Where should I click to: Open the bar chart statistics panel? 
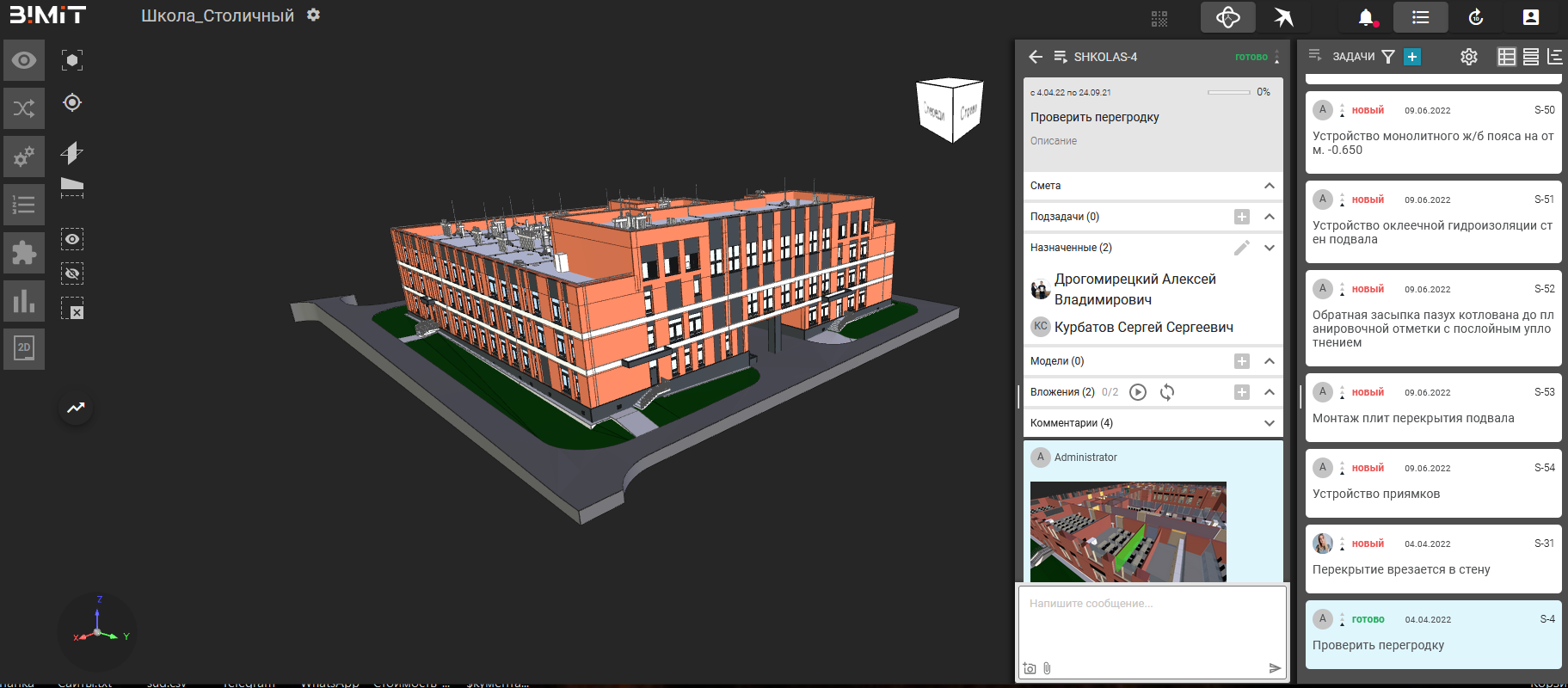click(x=24, y=301)
